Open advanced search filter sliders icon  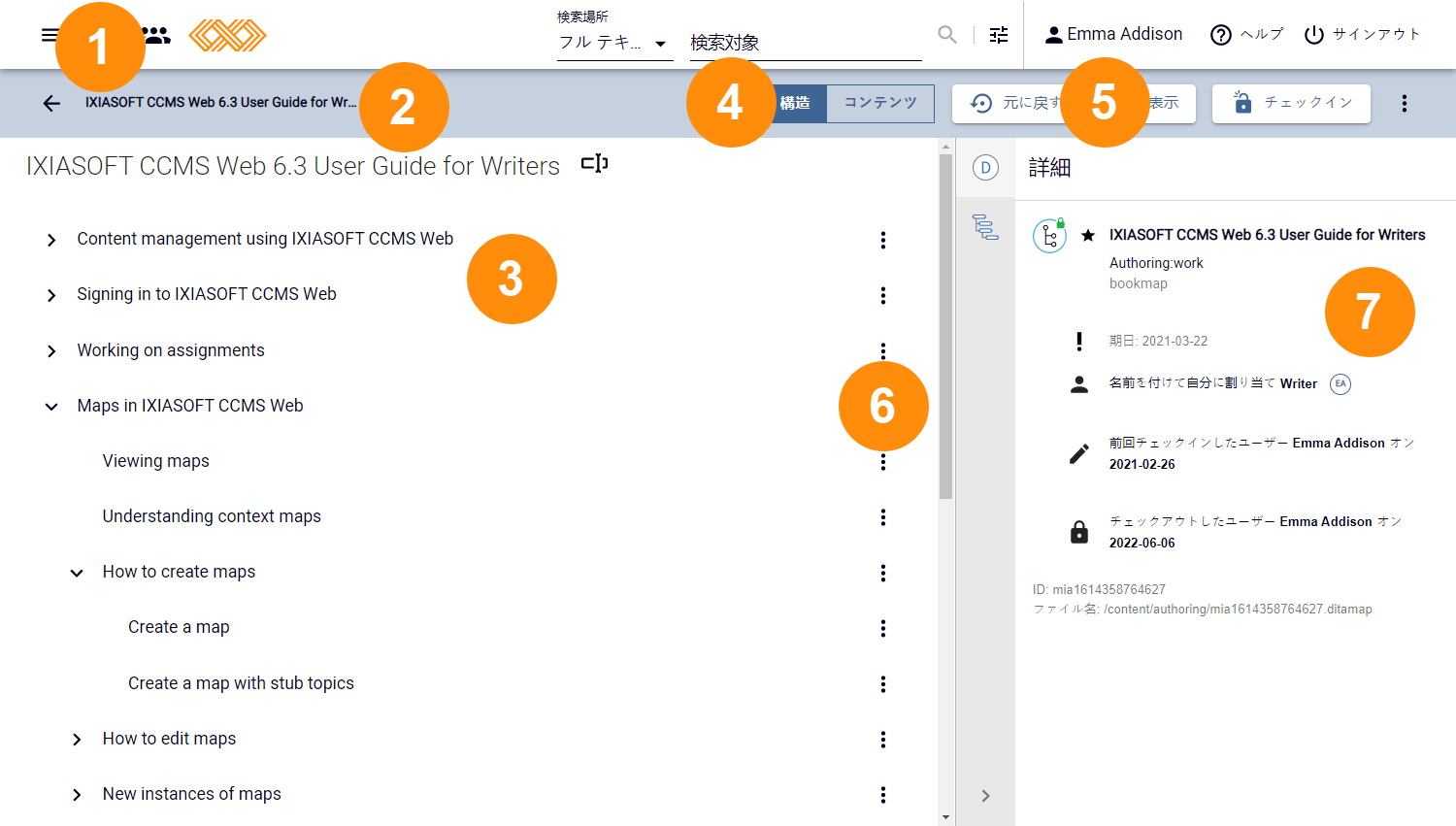click(x=999, y=35)
